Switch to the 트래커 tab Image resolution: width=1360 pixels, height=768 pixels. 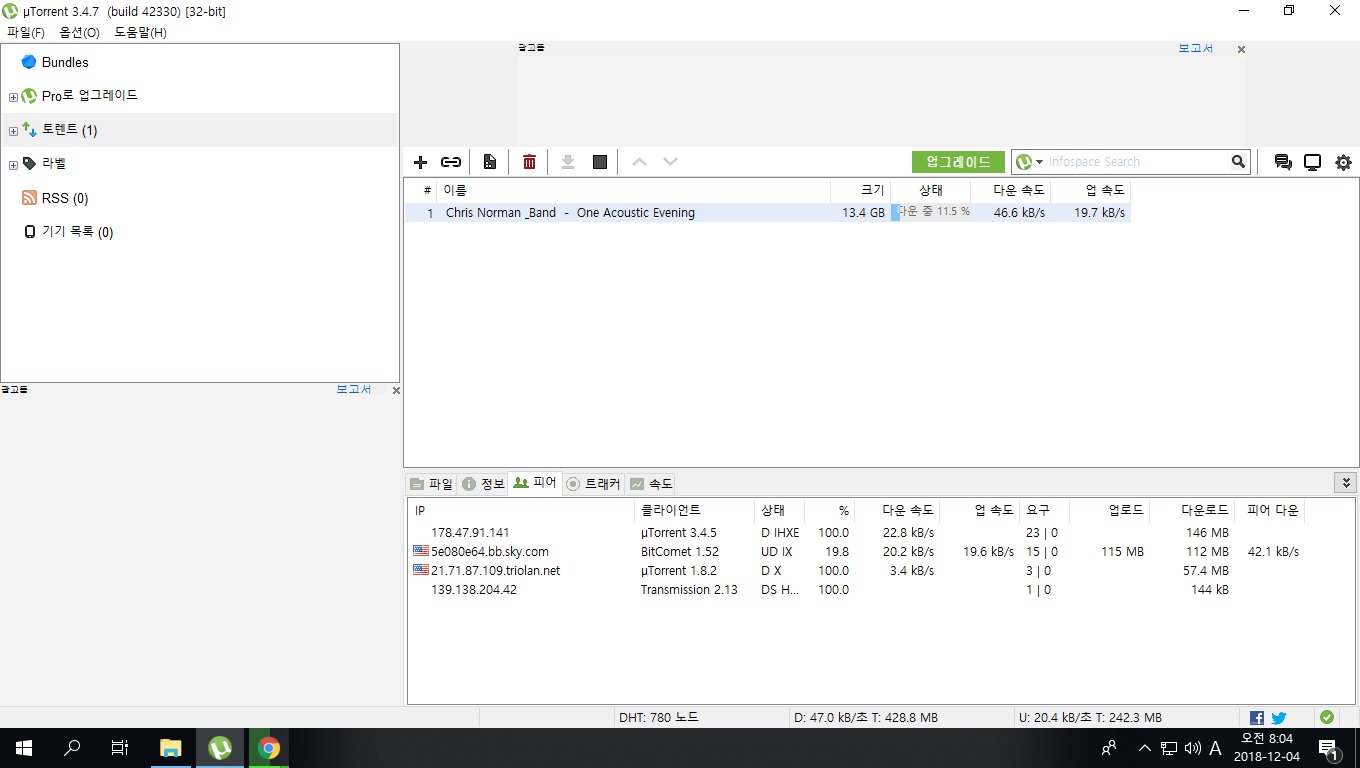point(593,484)
